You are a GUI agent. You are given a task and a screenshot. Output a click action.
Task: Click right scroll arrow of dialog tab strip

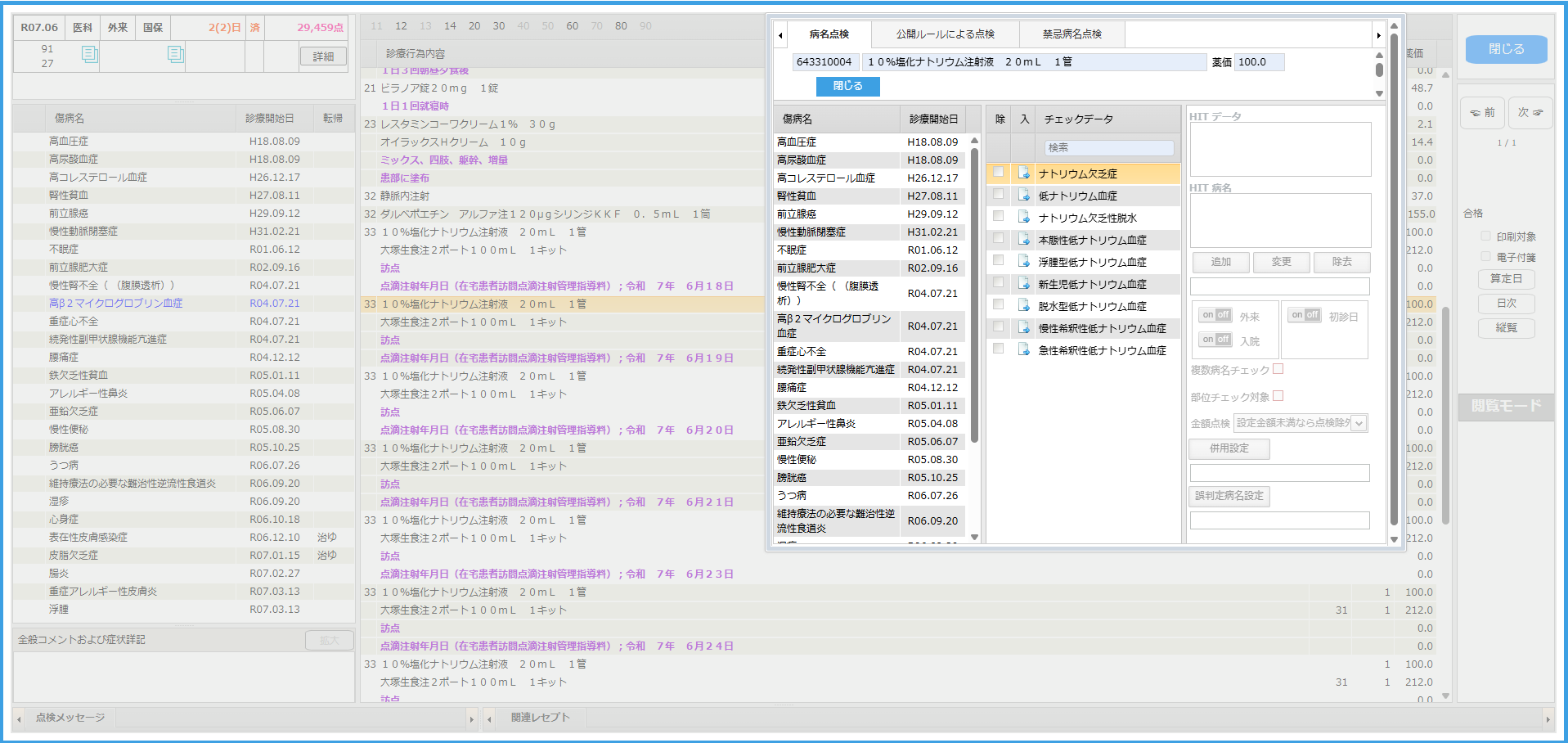1378,34
